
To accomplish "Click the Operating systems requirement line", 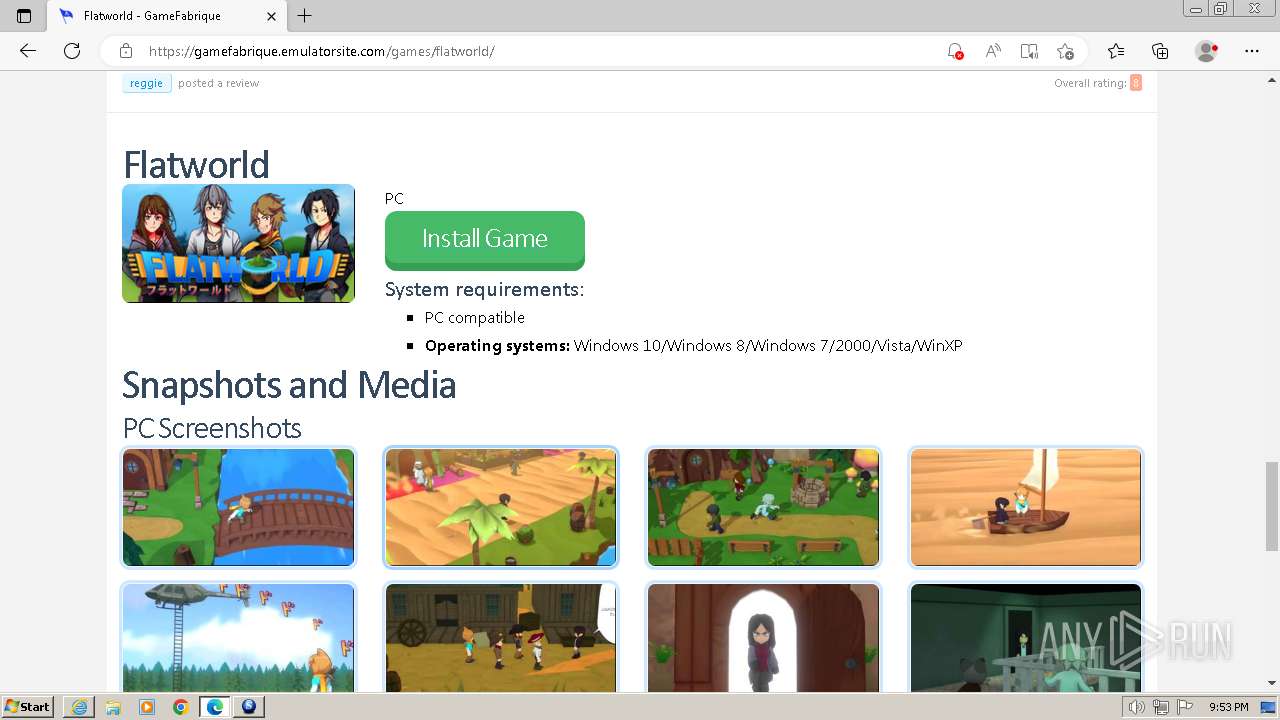I will tap(693, 345).
